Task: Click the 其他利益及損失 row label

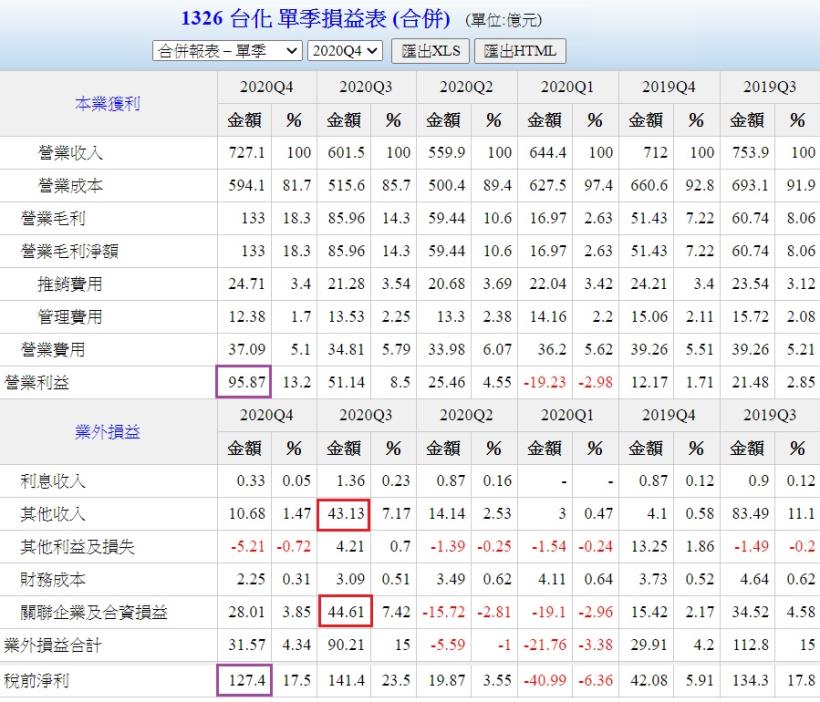Action: (x=77, y=547)
